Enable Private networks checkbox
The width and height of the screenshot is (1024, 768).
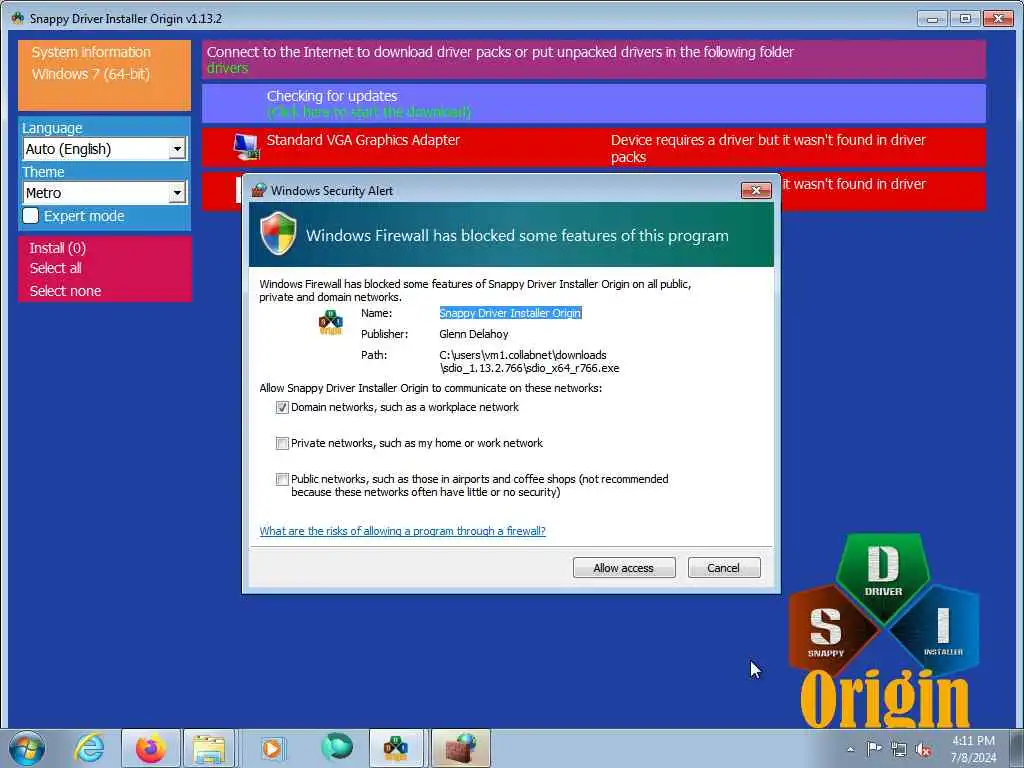point(282,443)
